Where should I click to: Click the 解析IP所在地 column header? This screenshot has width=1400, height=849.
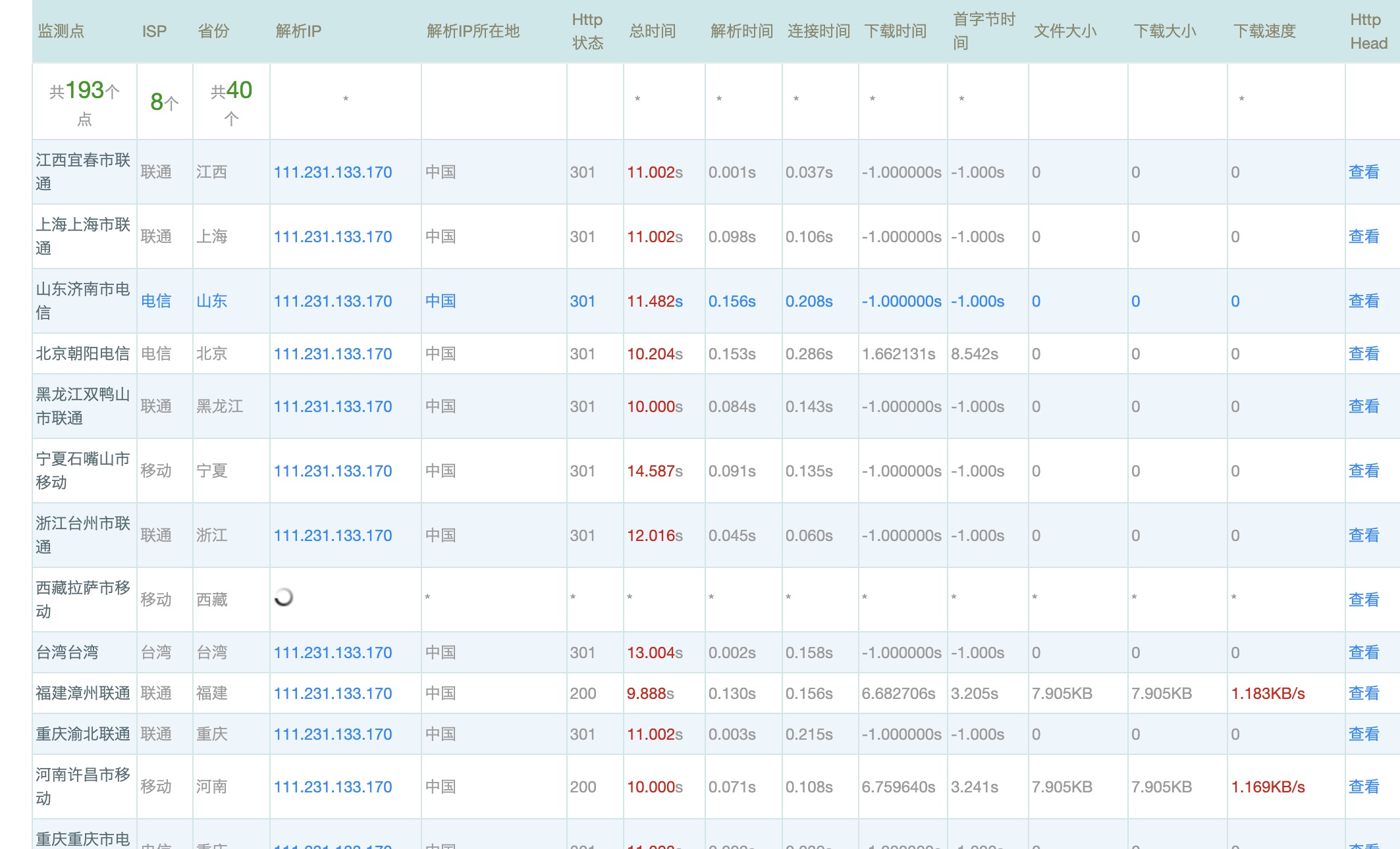[x=473, y=31]
